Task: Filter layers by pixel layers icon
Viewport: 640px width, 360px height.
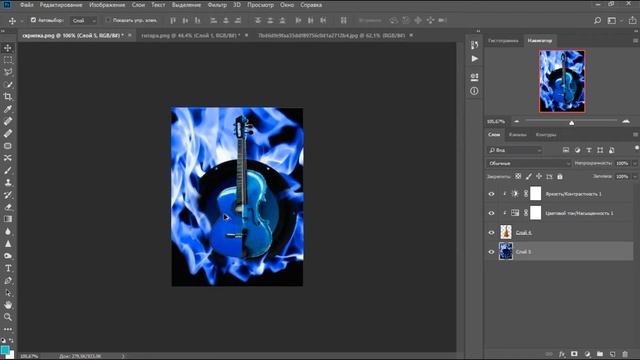Action: tap(566, 150)
